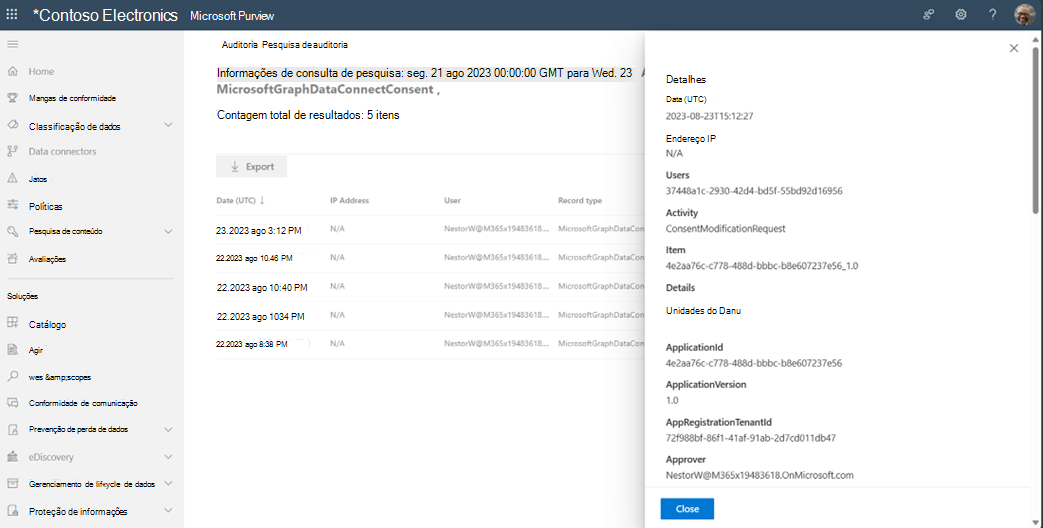Open the settings gear icon
The width and height of the screenshot is (1043, 528).
(961, 14)
